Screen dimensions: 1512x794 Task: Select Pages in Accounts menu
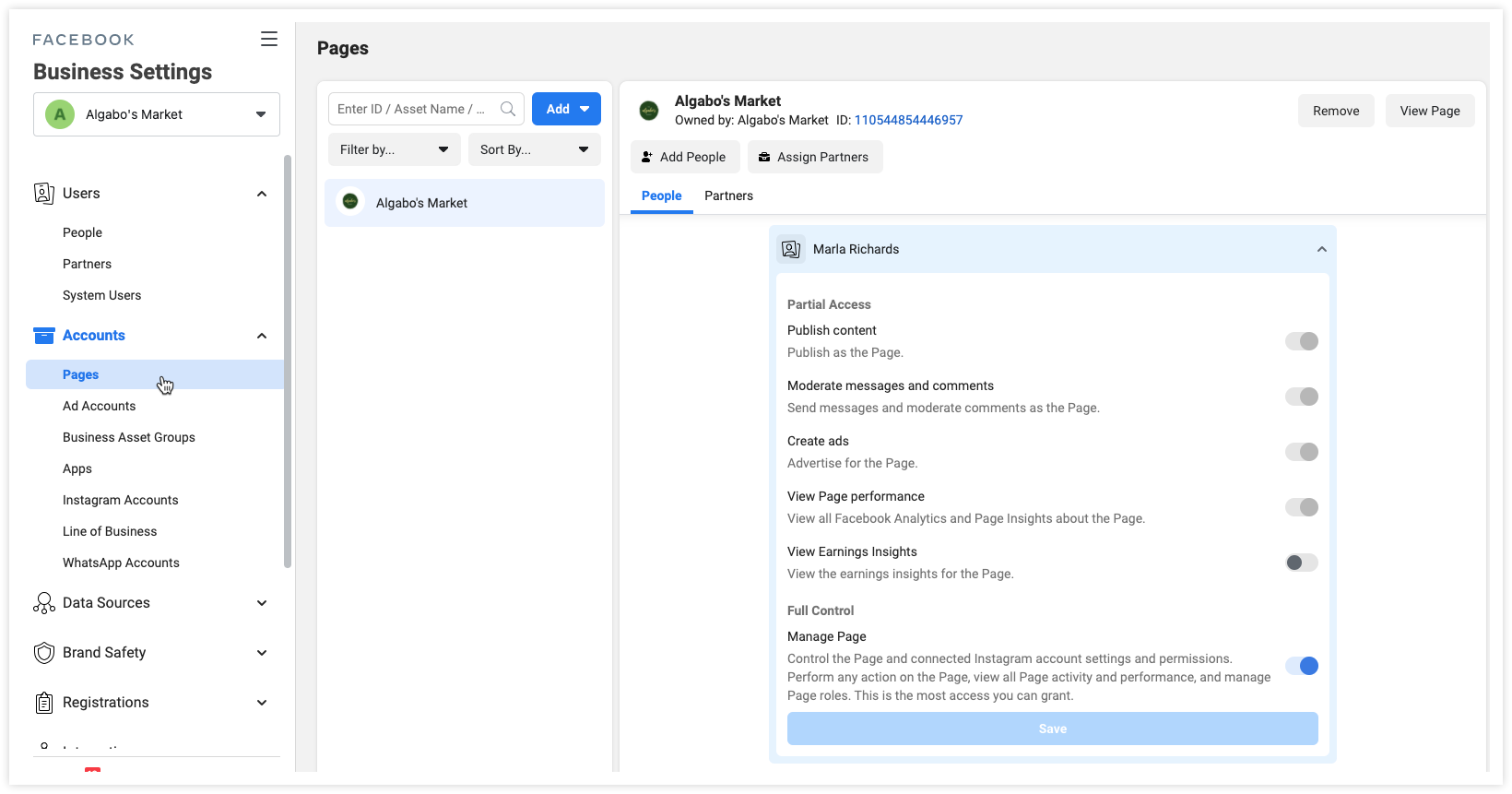tap(155, 374)
